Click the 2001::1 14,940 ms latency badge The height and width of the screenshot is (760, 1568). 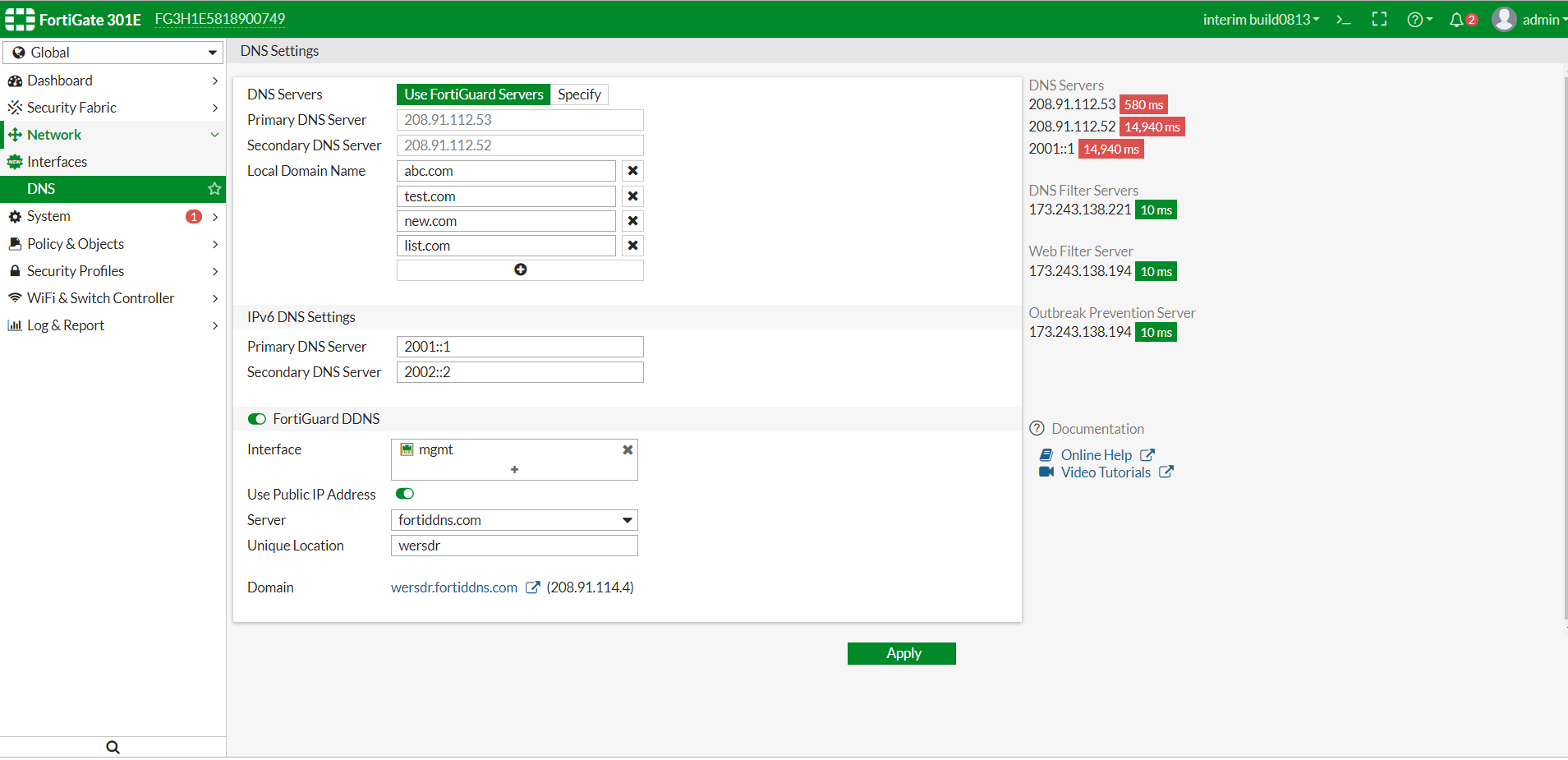(x=1110, y=149)
